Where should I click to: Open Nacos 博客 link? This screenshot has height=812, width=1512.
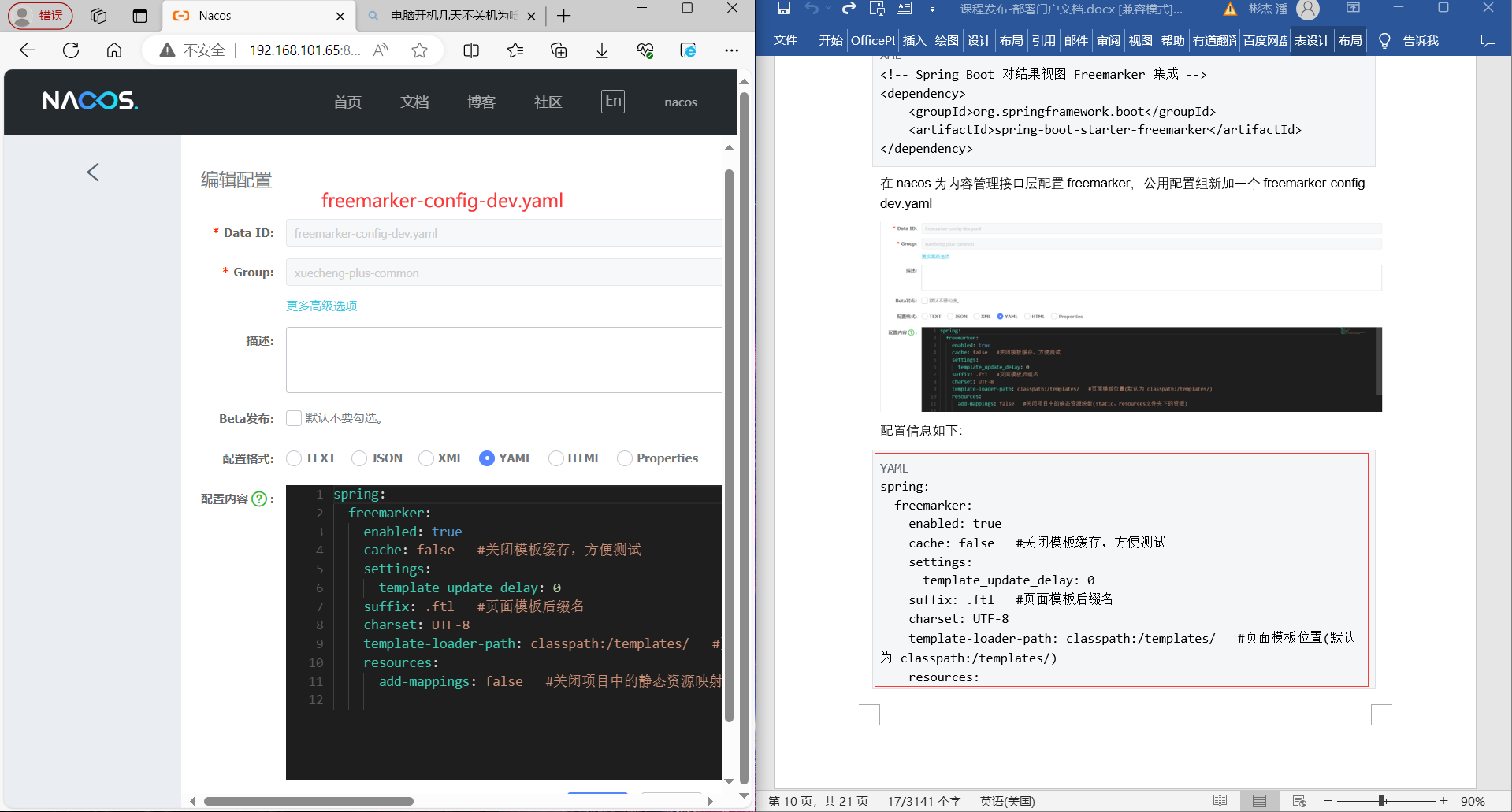(481, 102)
